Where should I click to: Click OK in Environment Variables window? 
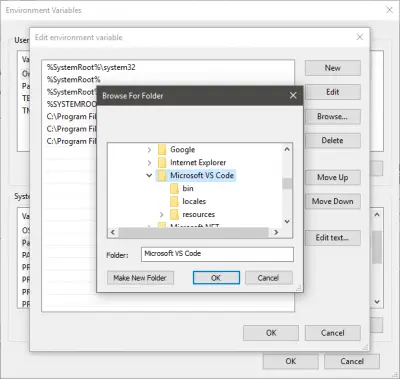click(291, 361)
